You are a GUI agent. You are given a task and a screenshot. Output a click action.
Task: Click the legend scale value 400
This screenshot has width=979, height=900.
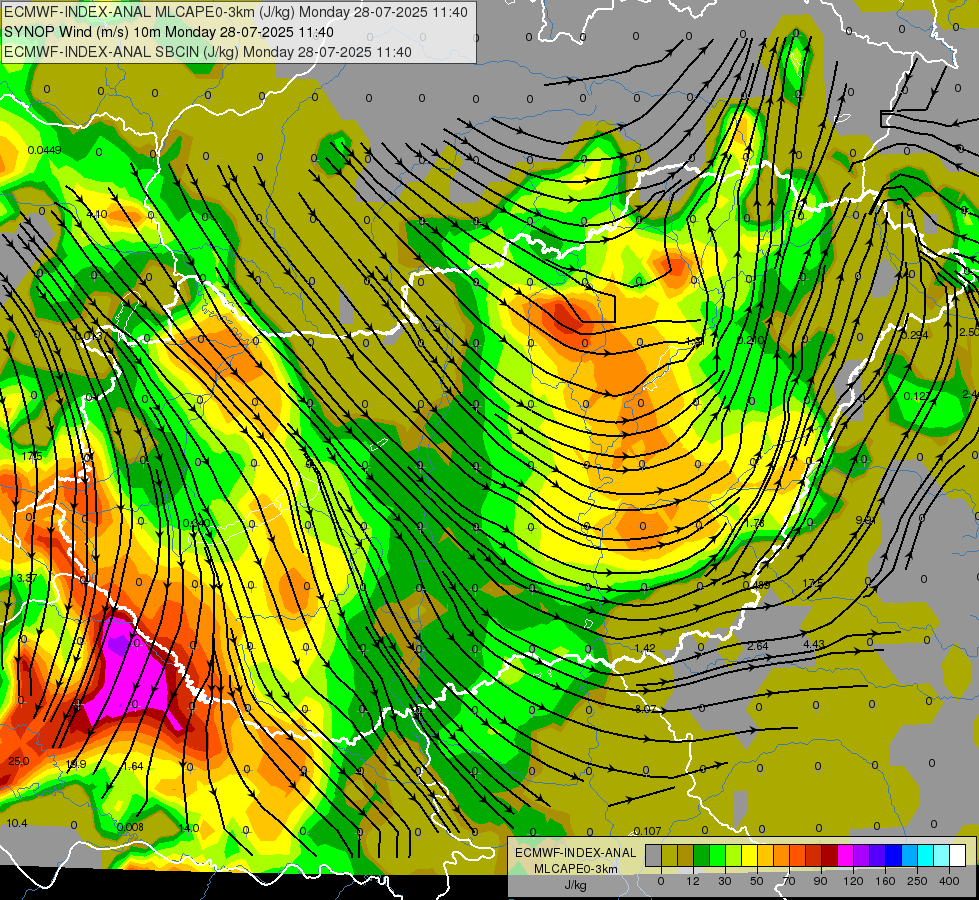point(949,881)
